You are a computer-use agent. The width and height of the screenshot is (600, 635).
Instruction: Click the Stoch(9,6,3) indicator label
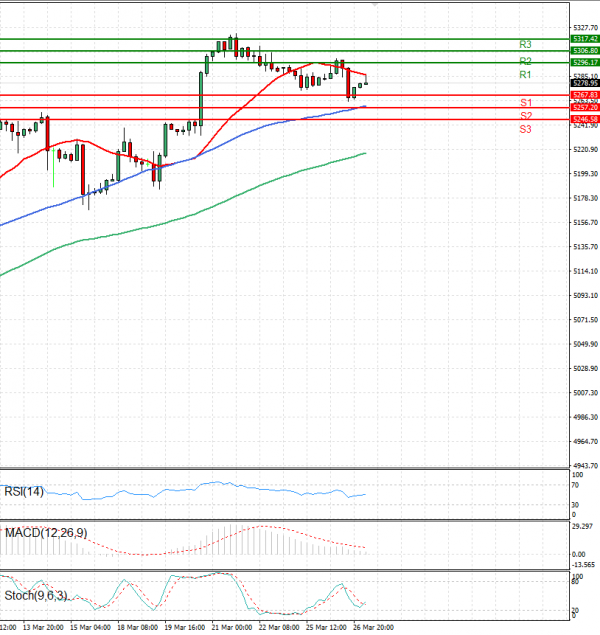pos(36,596)
